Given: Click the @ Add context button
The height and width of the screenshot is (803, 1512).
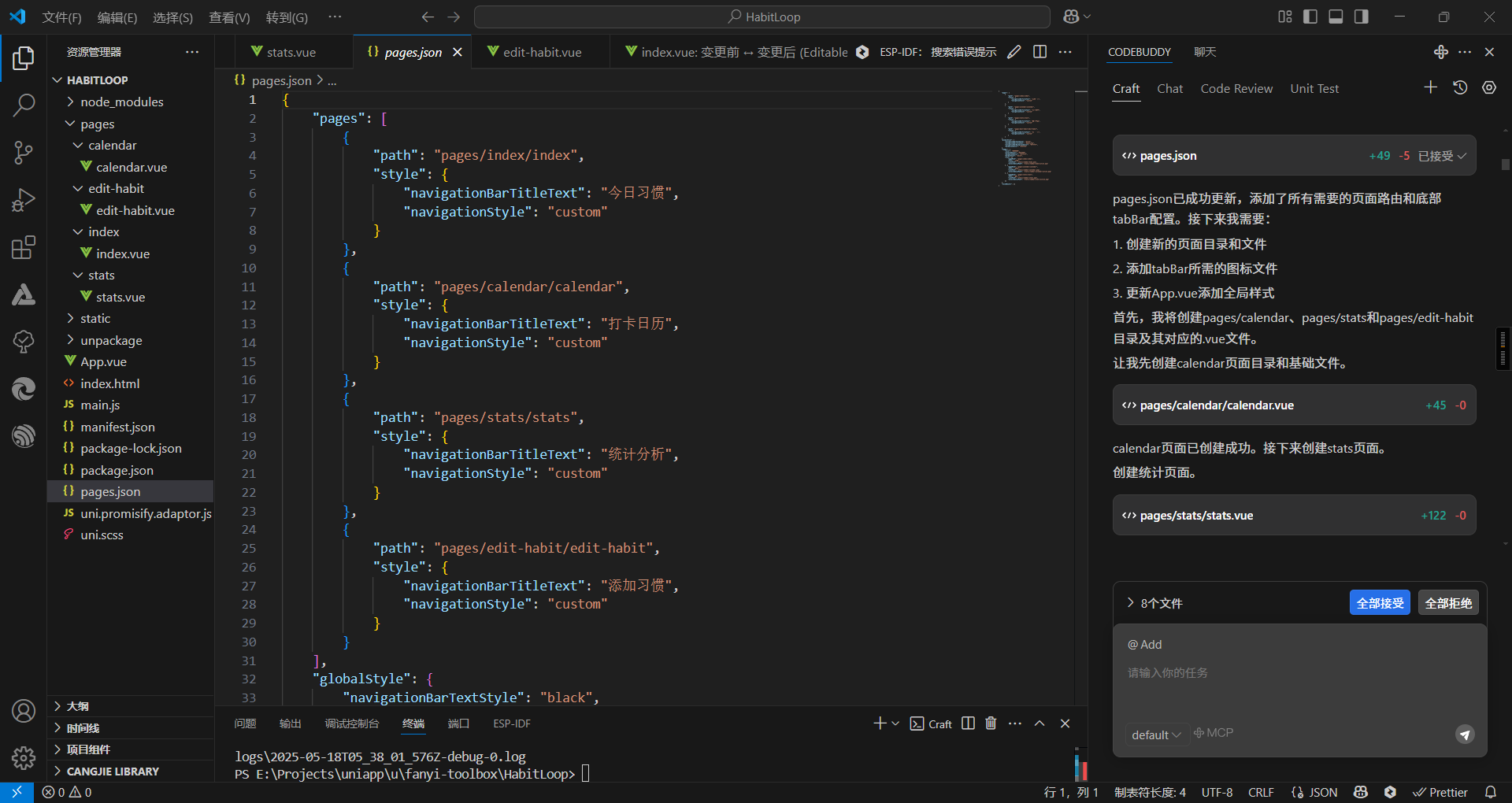Looking at the screenshot, I should [1144, 644].
